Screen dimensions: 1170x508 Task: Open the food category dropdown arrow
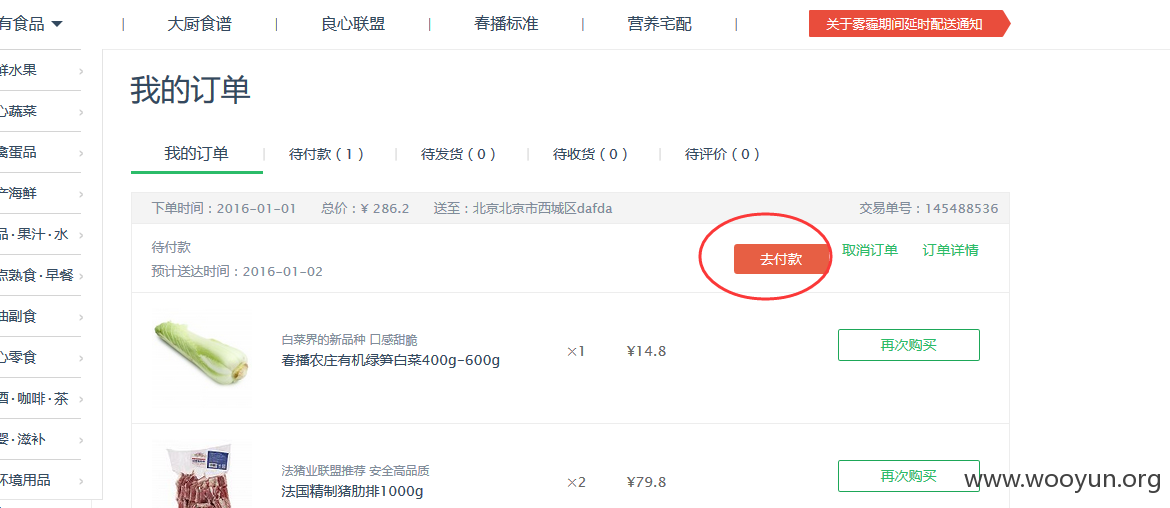pyautogui.click(x=57, y=25)
